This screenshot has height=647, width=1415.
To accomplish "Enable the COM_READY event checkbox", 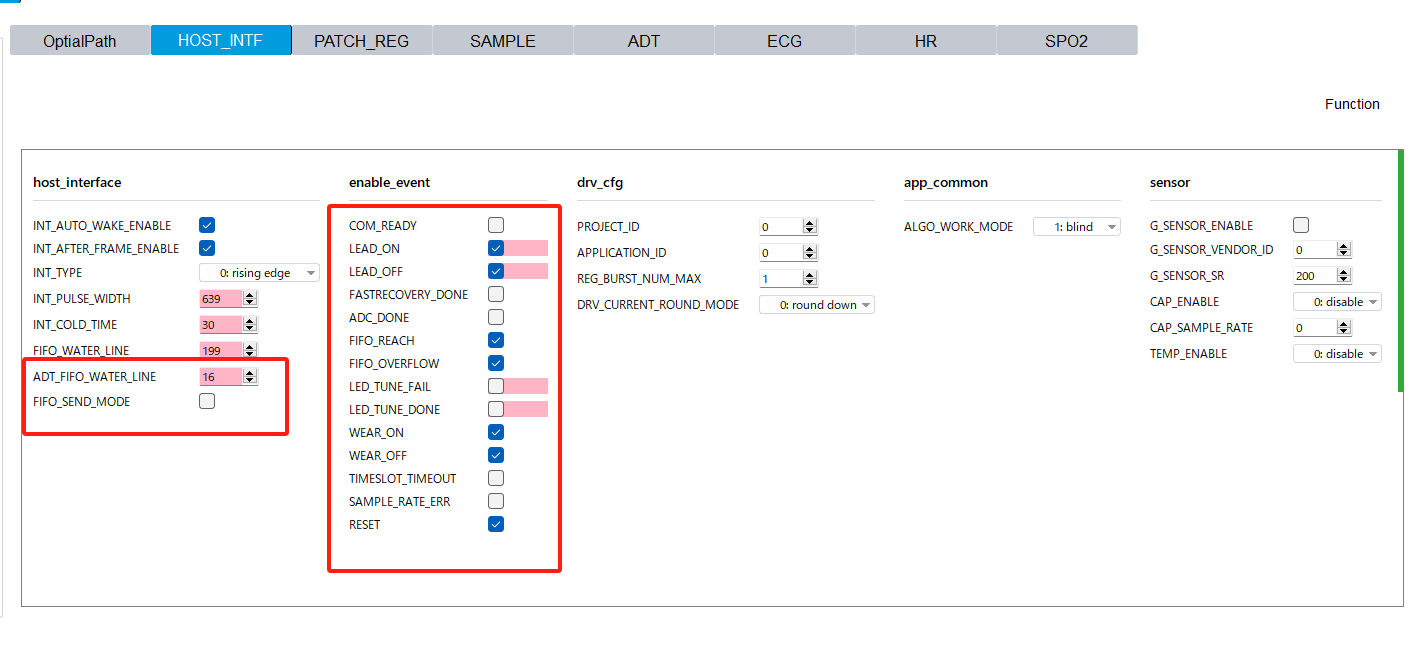I will coord(496,226).
